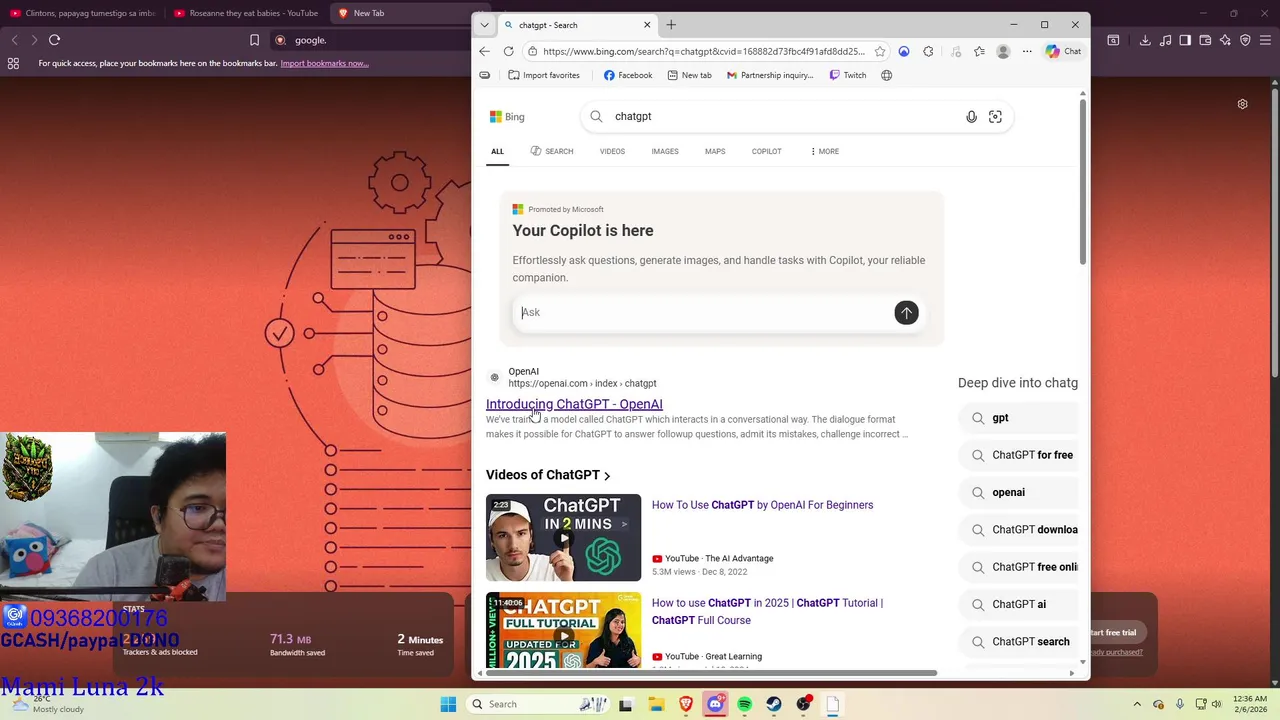Open the Copilot Chat button in Edge
Viewport: 1280px width, 720px height.
click(1063, 51)
